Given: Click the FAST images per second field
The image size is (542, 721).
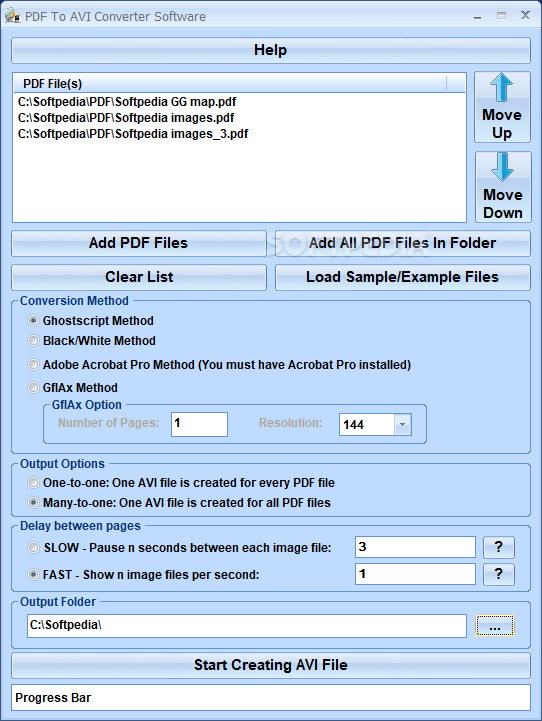Looking at the screenshot, I should (415, 574).
